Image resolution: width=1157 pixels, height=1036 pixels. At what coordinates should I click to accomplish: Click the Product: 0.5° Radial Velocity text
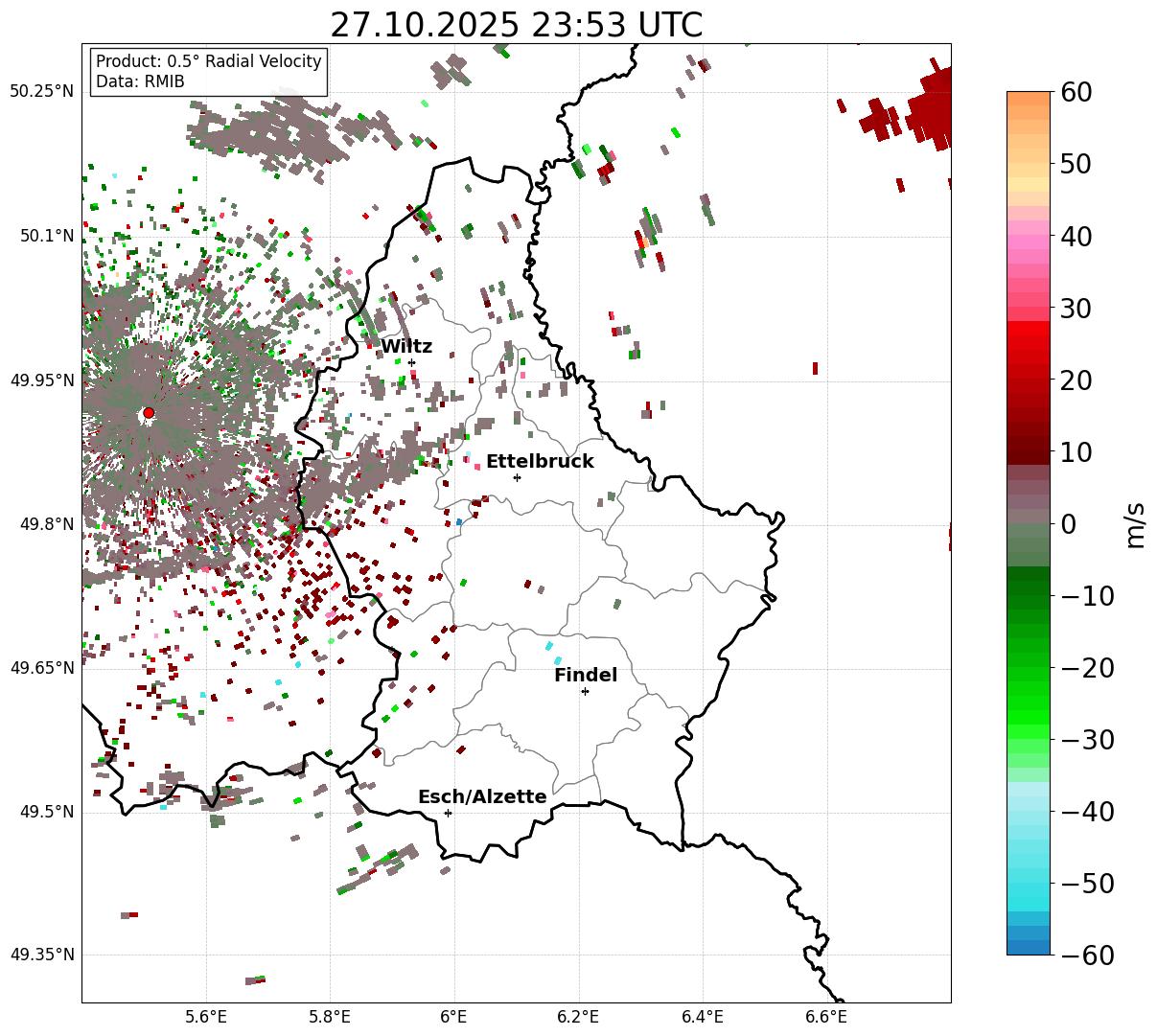(x=209, y=61)
